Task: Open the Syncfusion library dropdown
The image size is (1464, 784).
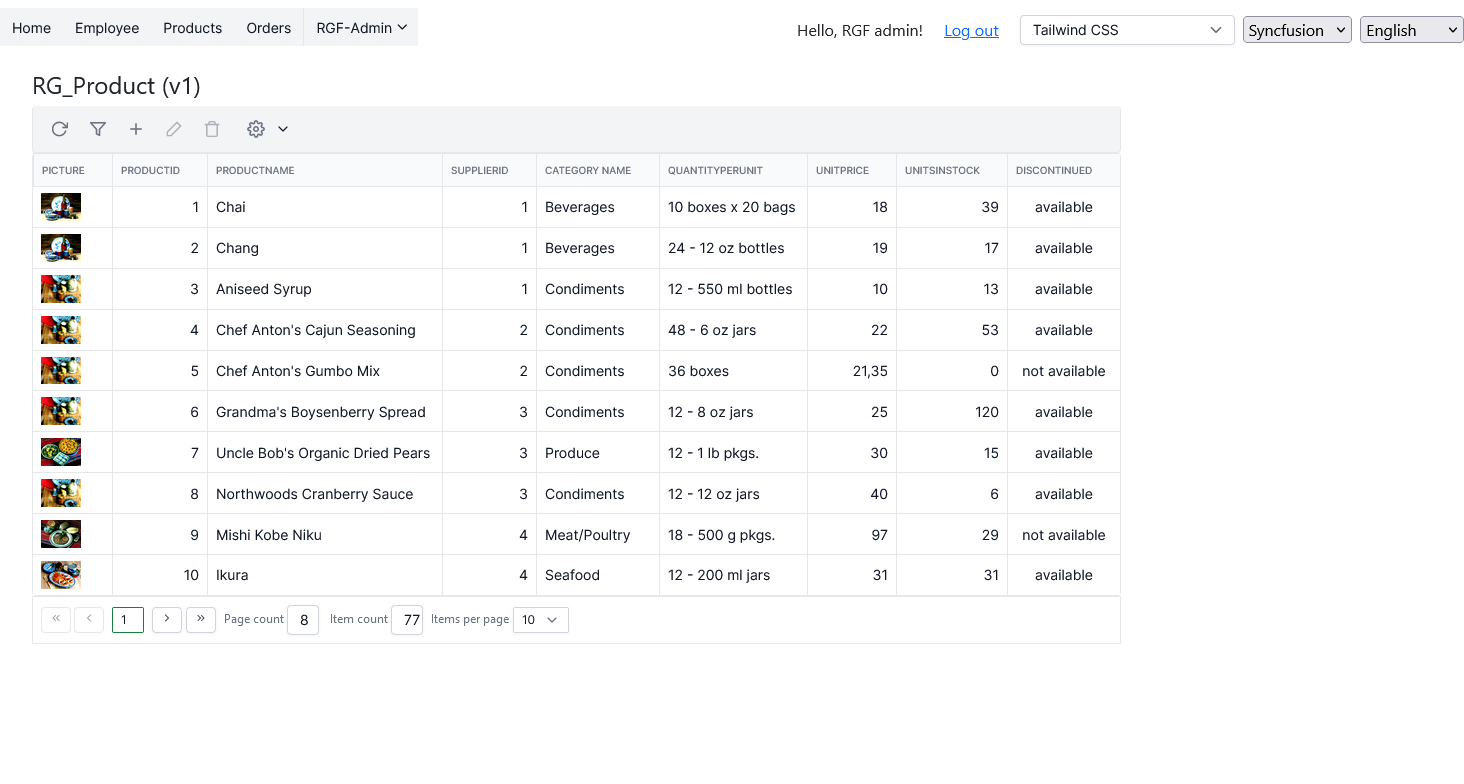Action: pyautogui.click(x=1297, y=30)
